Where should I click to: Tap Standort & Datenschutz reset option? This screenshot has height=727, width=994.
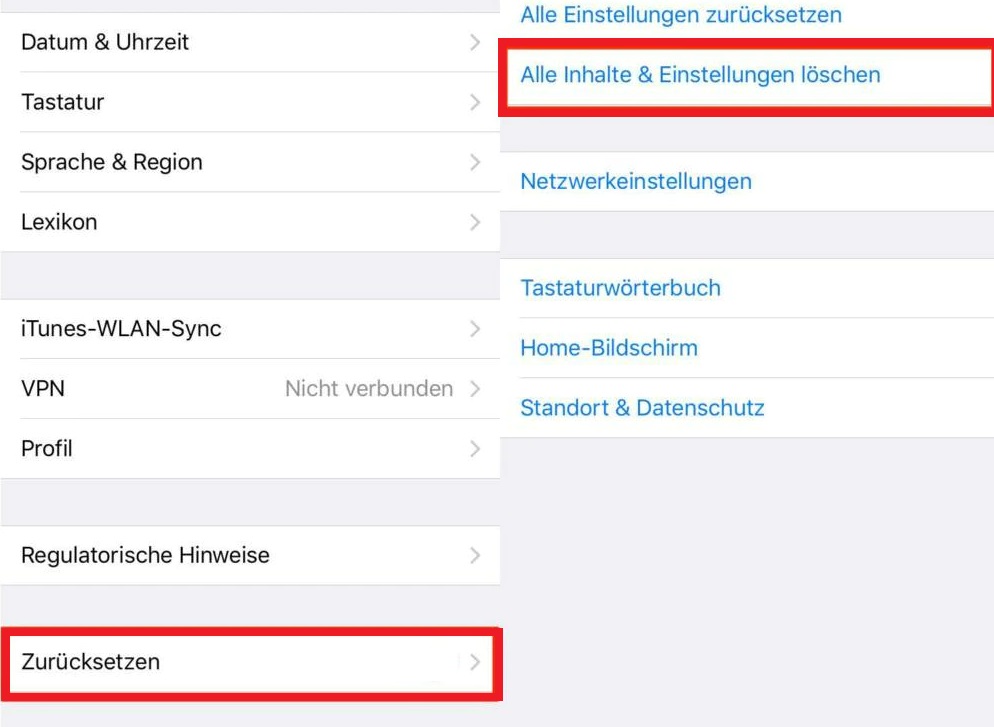tap(642, 408)
